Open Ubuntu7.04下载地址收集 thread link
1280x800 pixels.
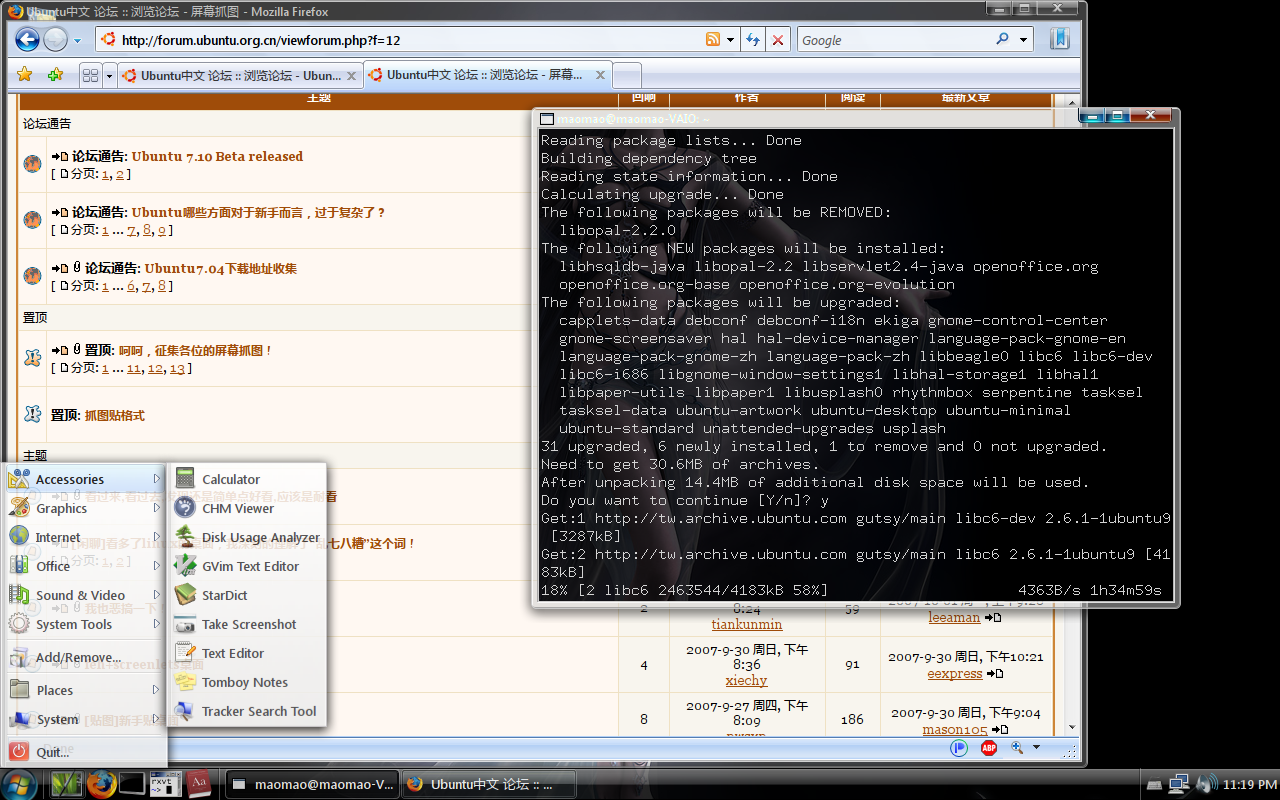coord(221,268)
